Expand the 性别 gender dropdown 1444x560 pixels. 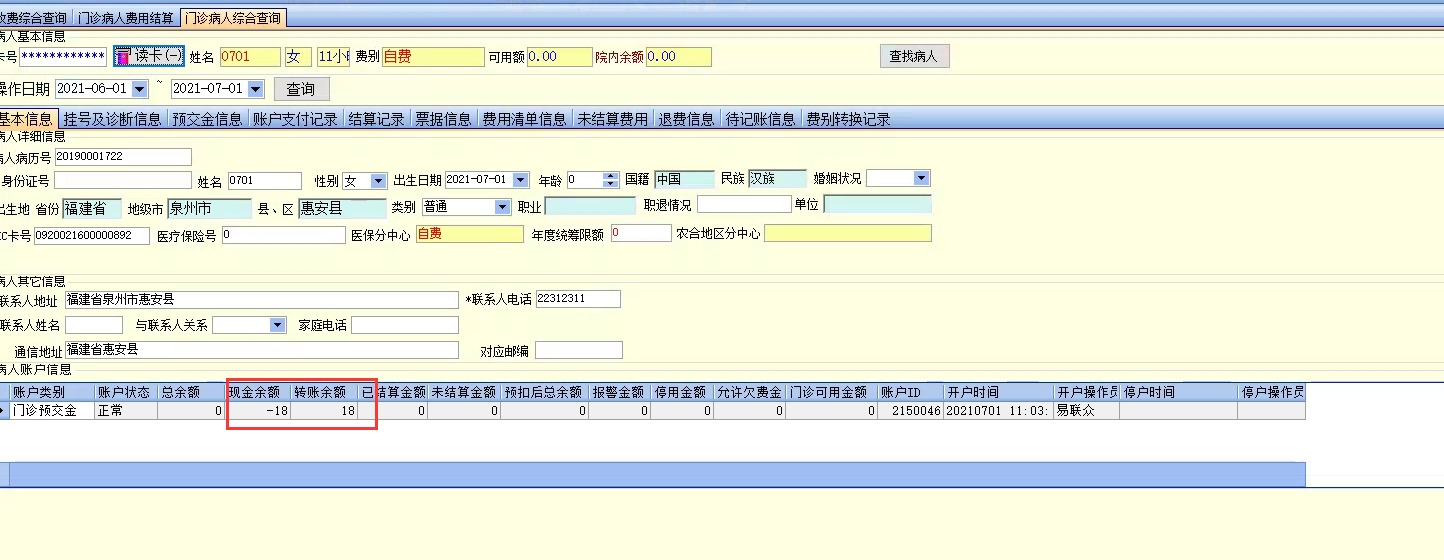[x=378, y=181]
